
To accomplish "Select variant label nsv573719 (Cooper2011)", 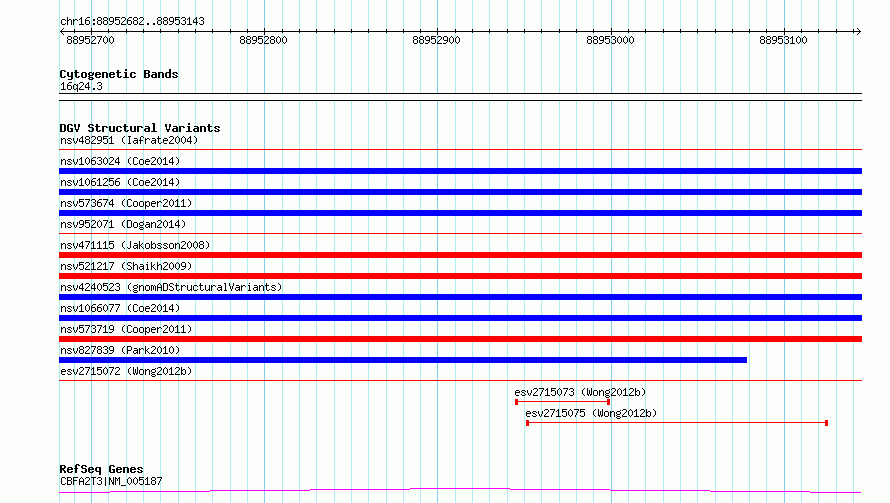I will tap(126, 329).
